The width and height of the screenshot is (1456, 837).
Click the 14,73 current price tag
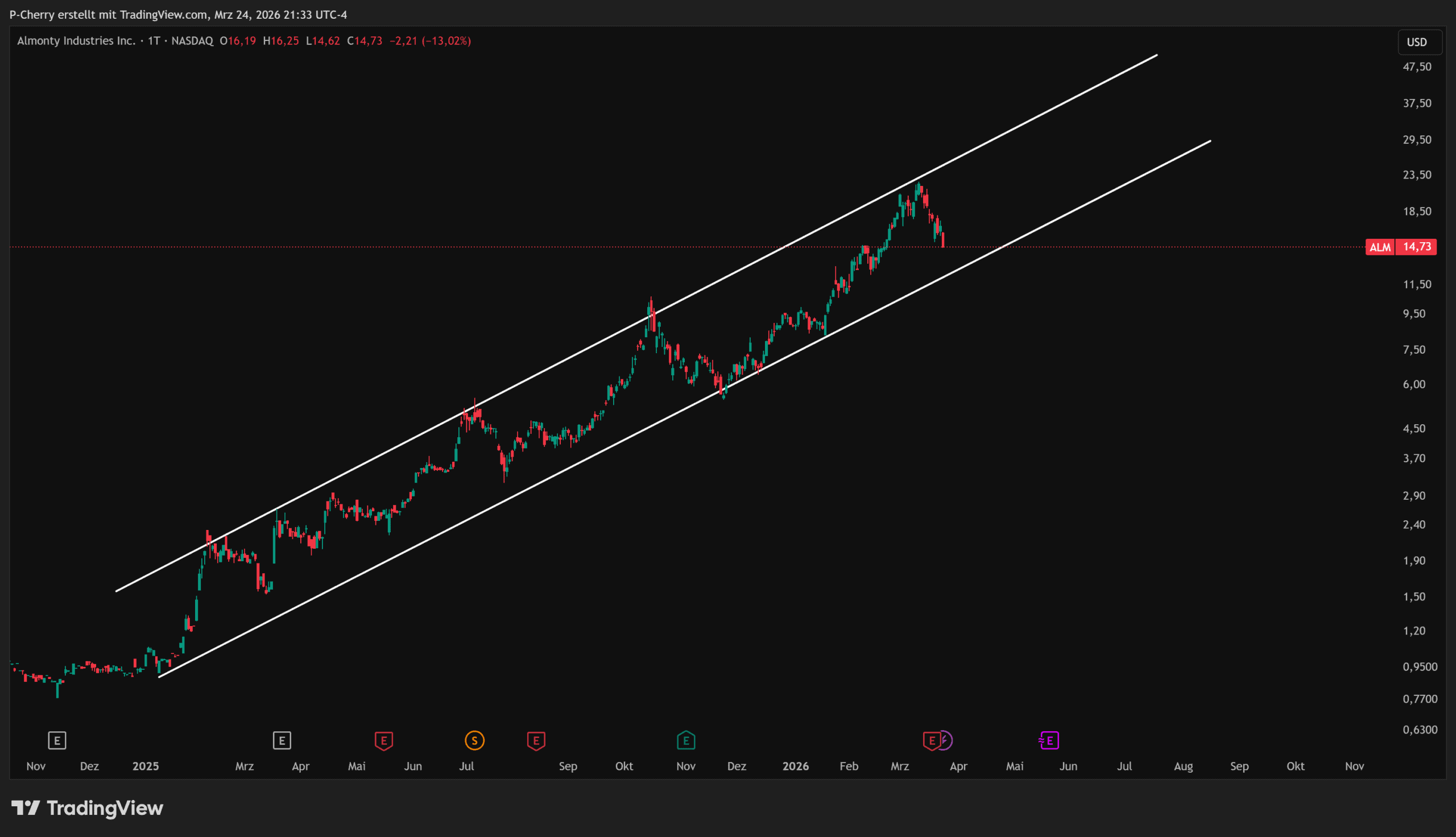(1417, 247)
